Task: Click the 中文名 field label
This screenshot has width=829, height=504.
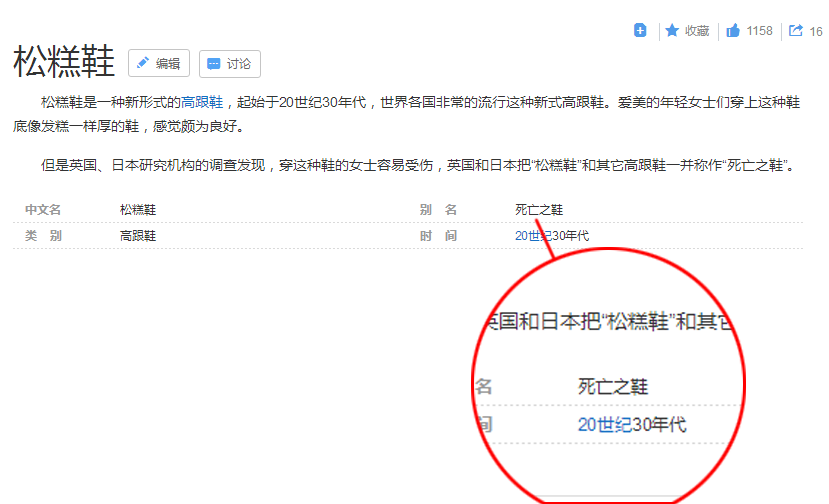Action: pos(43,210)
